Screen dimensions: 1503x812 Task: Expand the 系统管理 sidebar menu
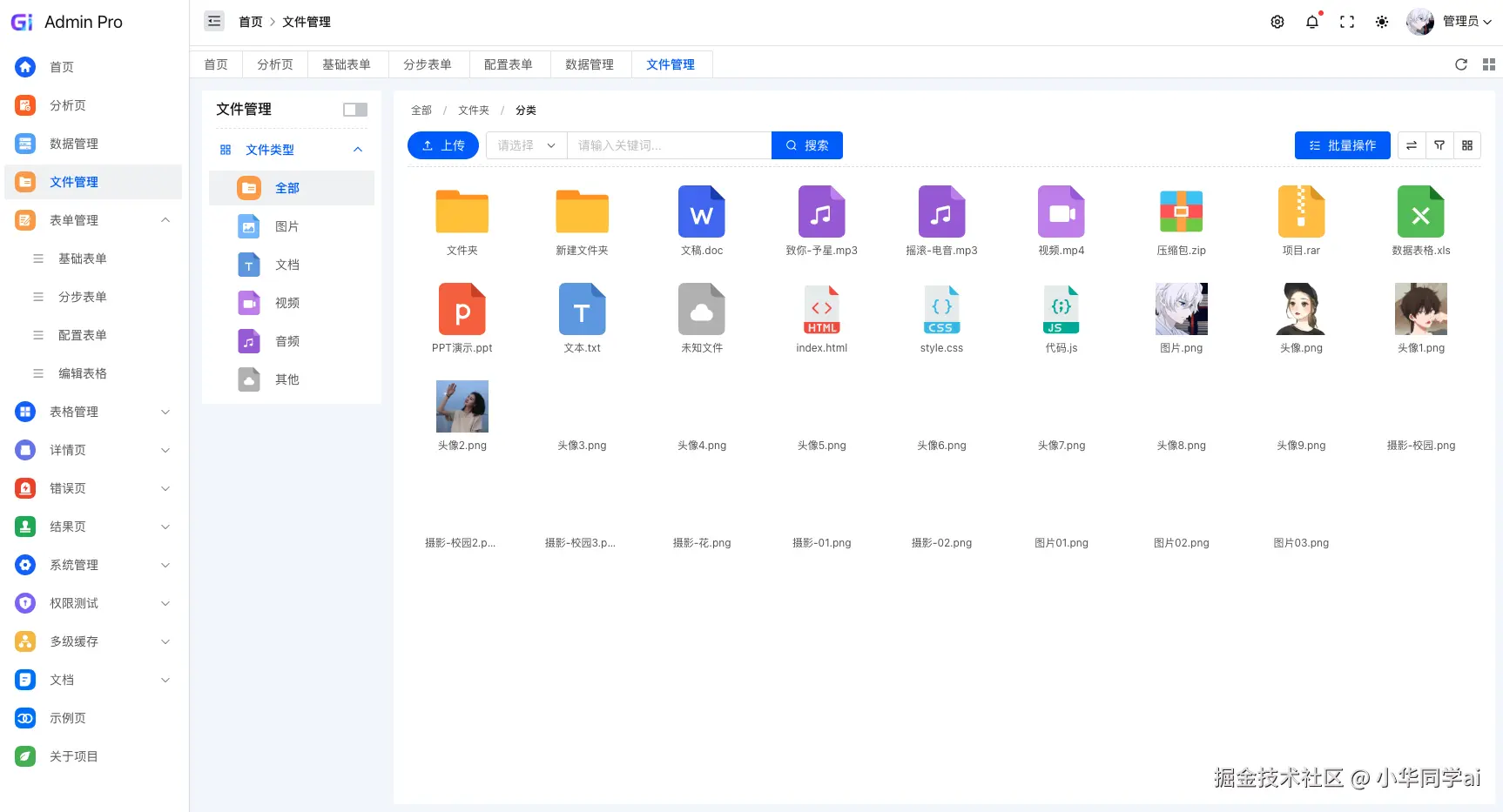pyautogui.click(x=93, y=565)
